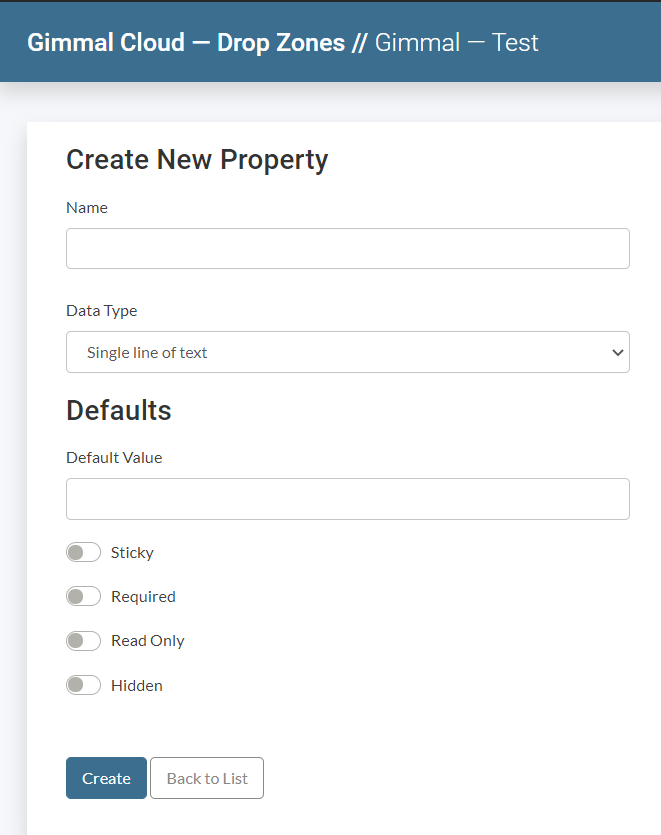Click the Default Value label

tap(114, 458)
